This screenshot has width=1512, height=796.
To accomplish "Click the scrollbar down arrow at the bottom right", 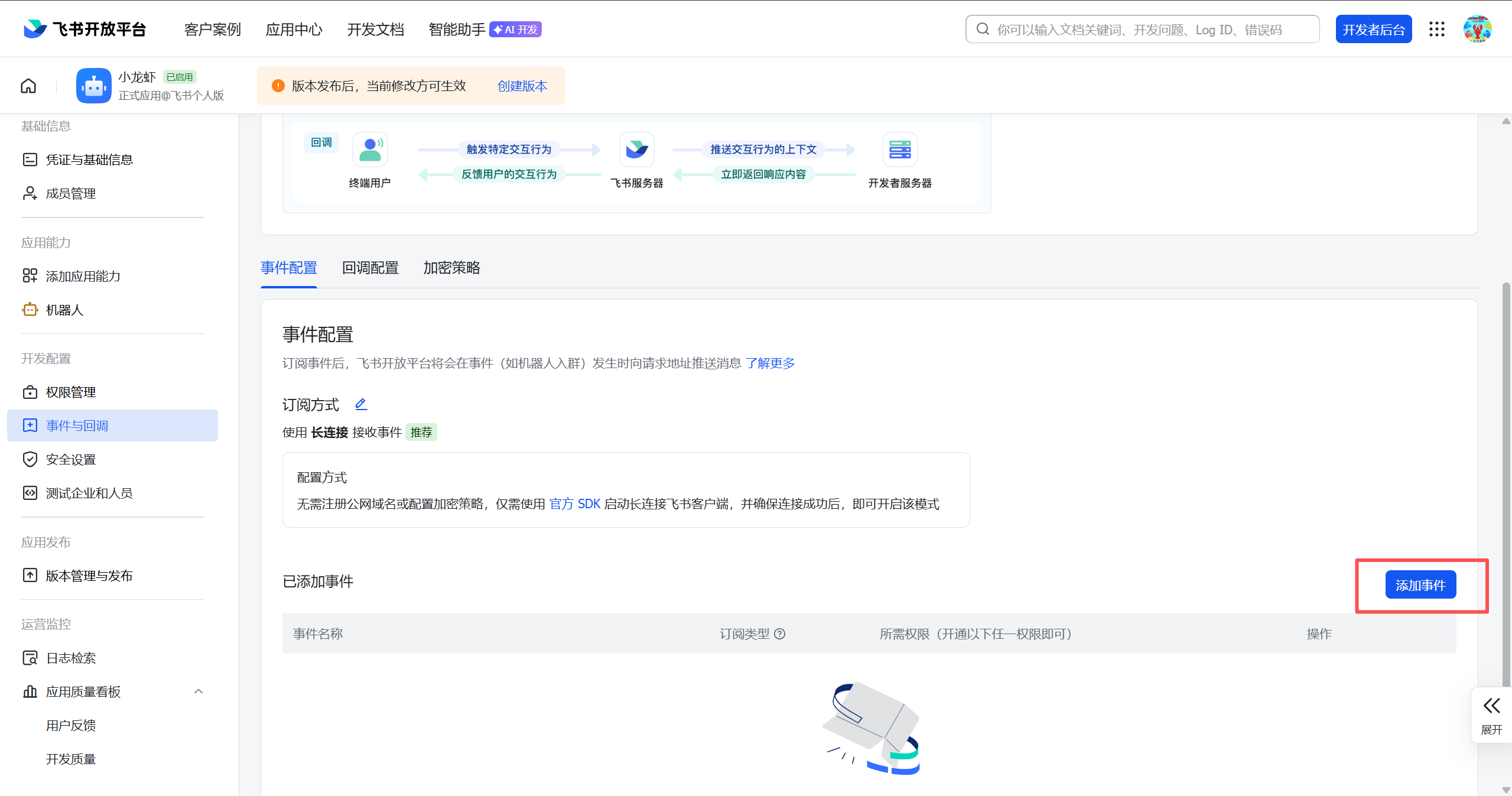I will point(1506,789).
